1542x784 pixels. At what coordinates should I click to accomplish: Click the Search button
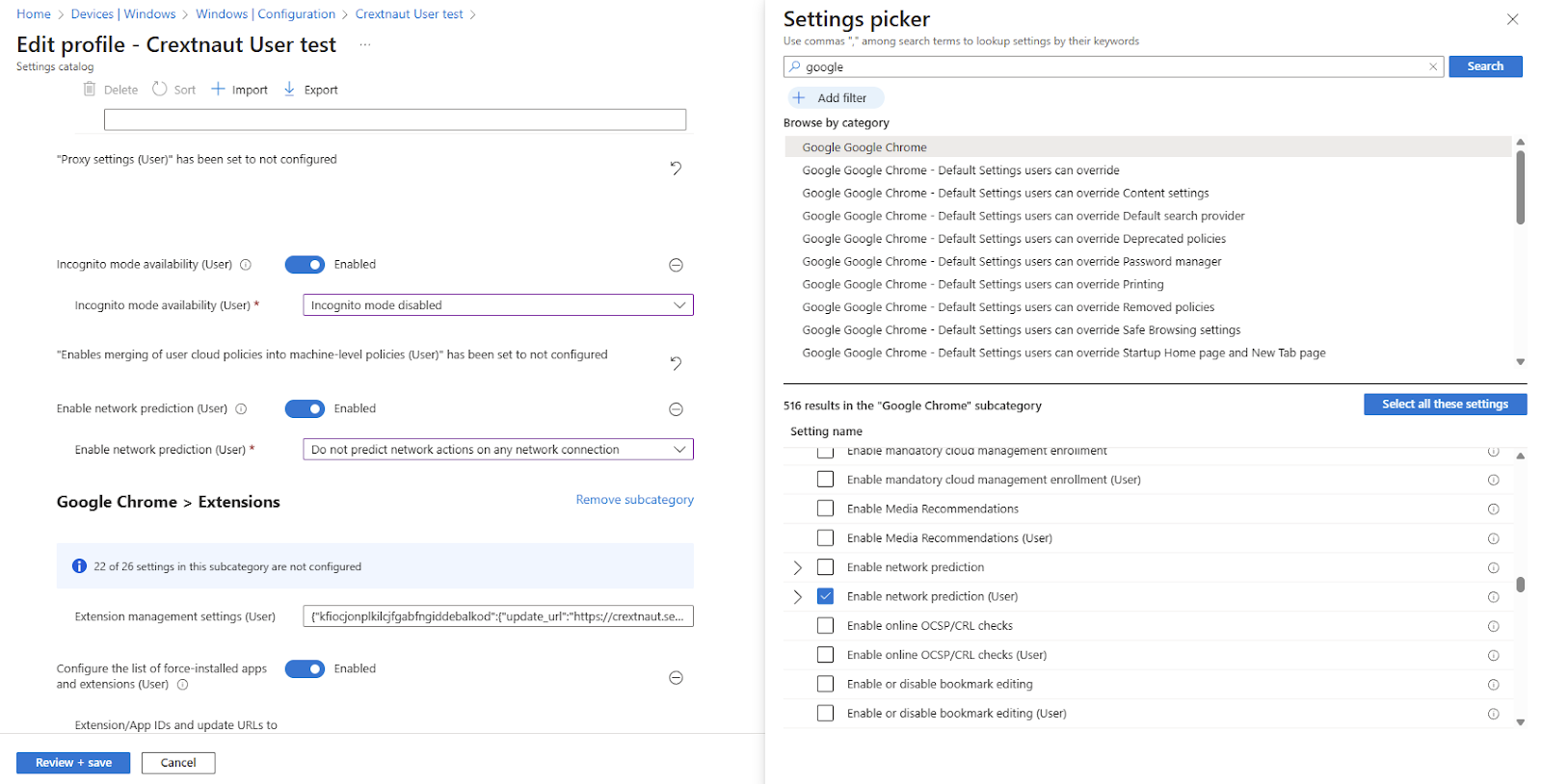click(x=1485, y=66)
